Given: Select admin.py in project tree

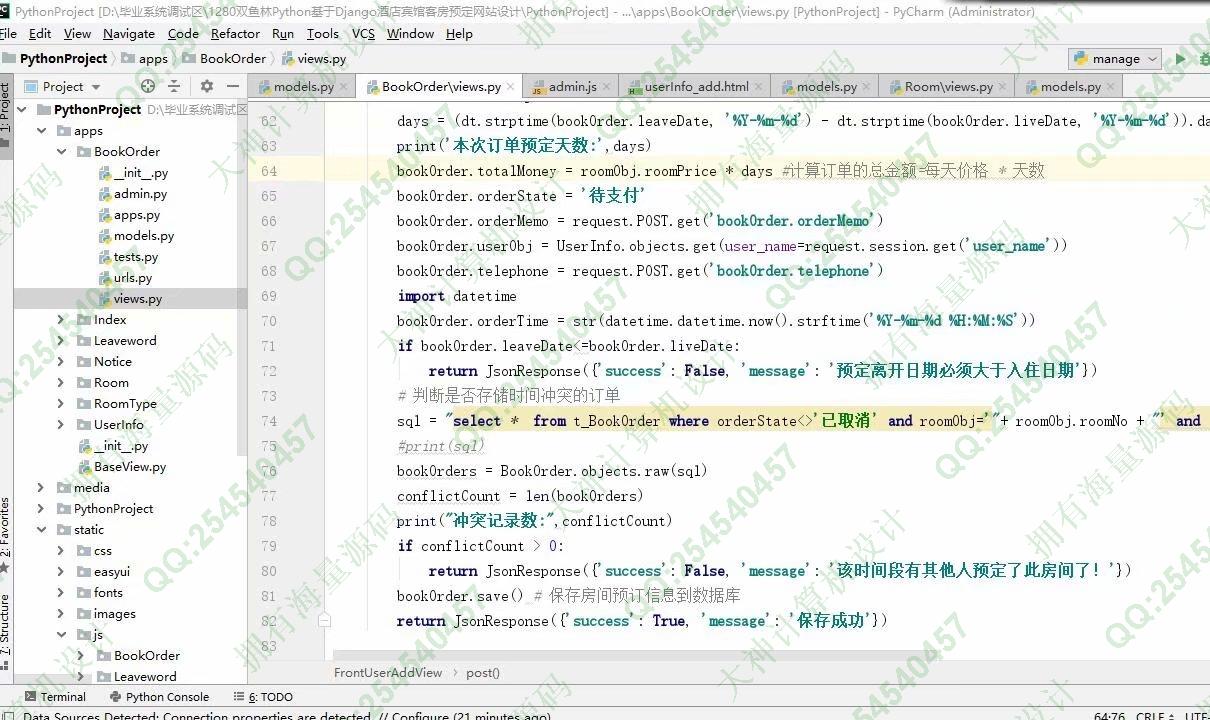Looking at the screenshot, I should 140,194.
